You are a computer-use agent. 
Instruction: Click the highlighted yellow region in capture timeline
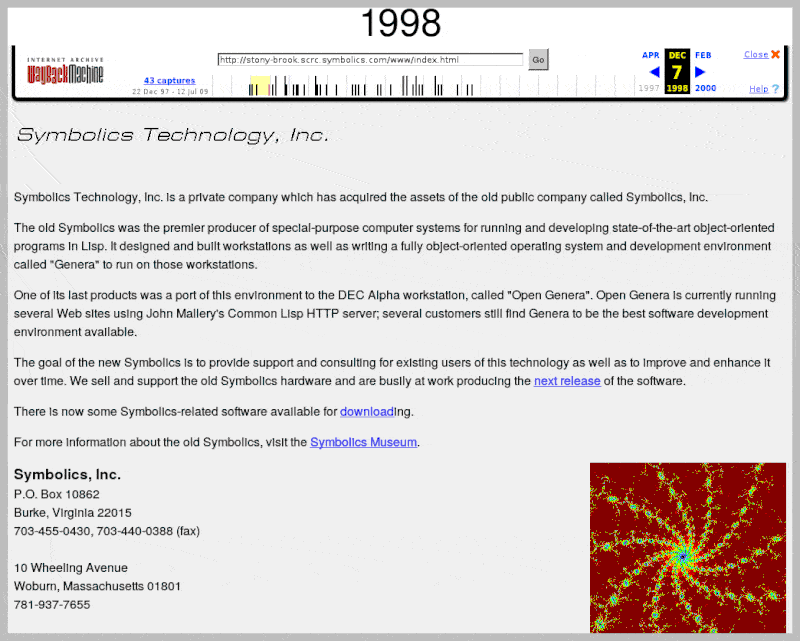point(260,86)
